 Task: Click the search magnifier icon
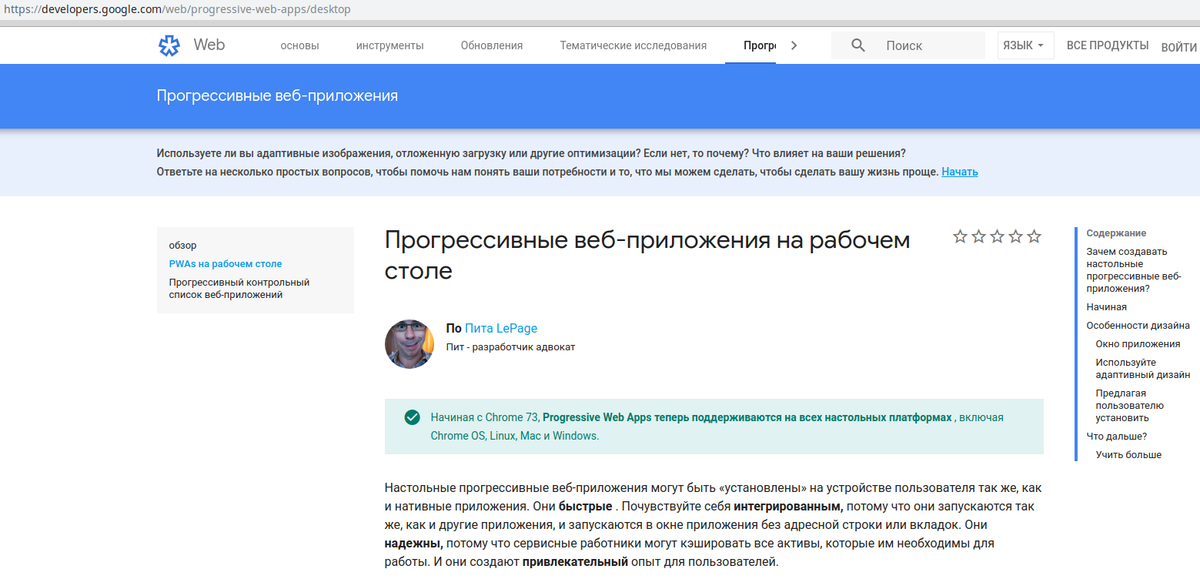tap(858, 45)
